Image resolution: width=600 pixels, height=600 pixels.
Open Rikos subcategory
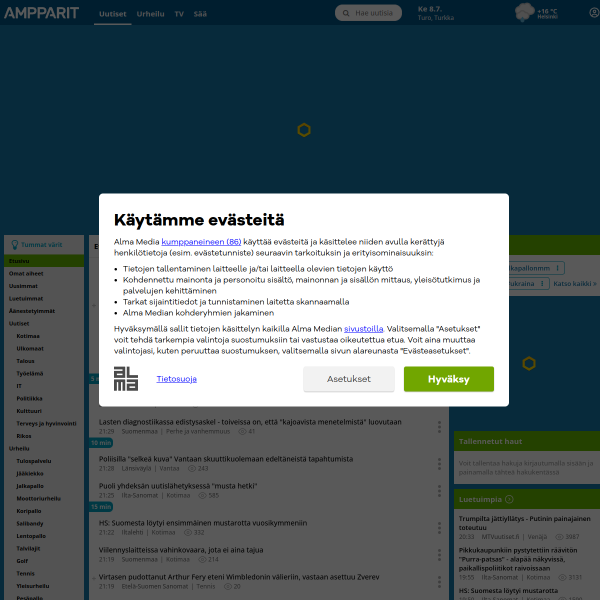(x=24, y=436)
